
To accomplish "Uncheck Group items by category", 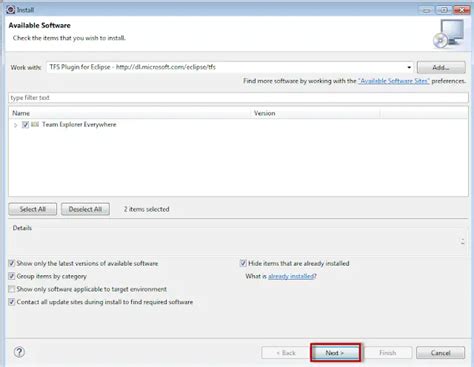I will click(x=12, y=276).
